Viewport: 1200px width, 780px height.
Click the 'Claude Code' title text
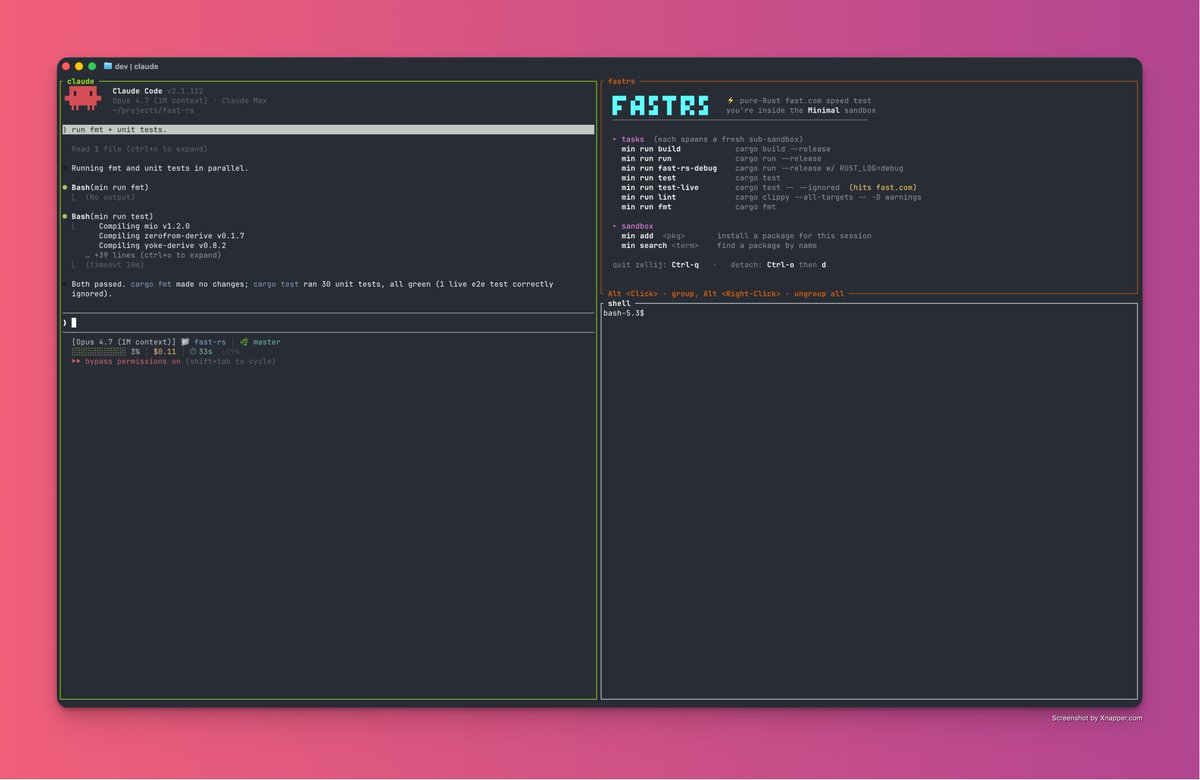click(137, 91)
